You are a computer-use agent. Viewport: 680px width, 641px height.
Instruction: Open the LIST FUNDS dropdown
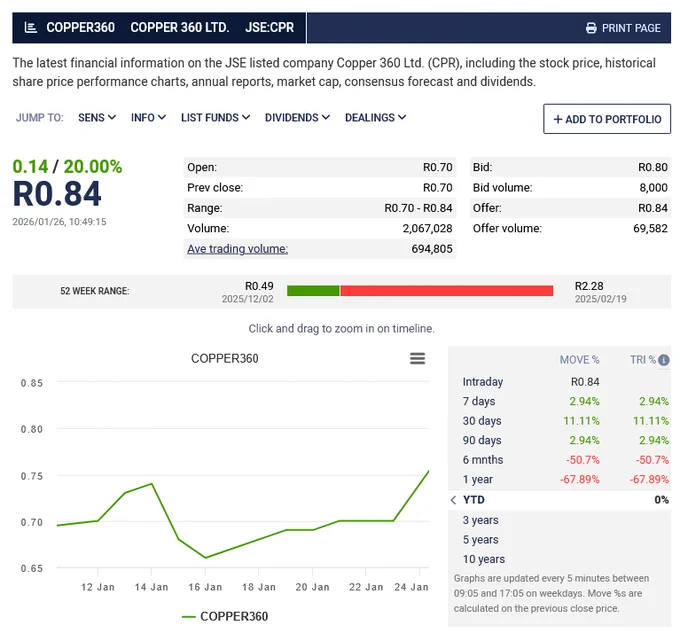click(x=215, y=118)
